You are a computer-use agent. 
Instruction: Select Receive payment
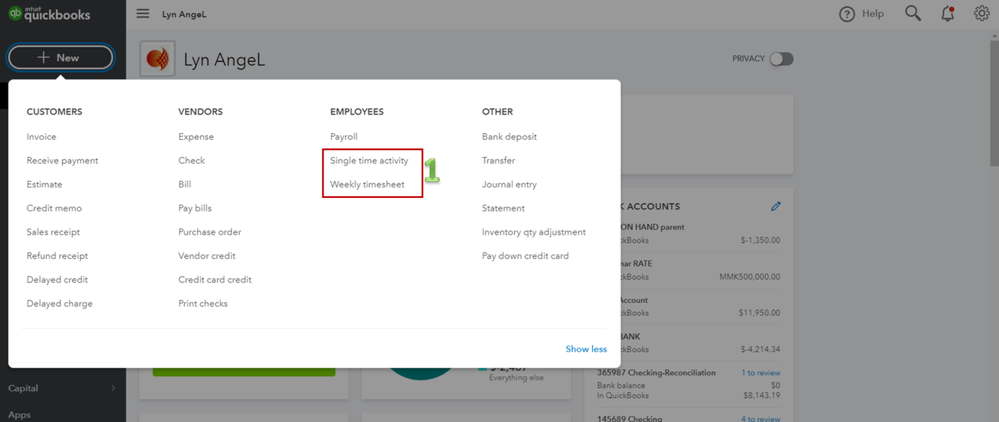62,161
